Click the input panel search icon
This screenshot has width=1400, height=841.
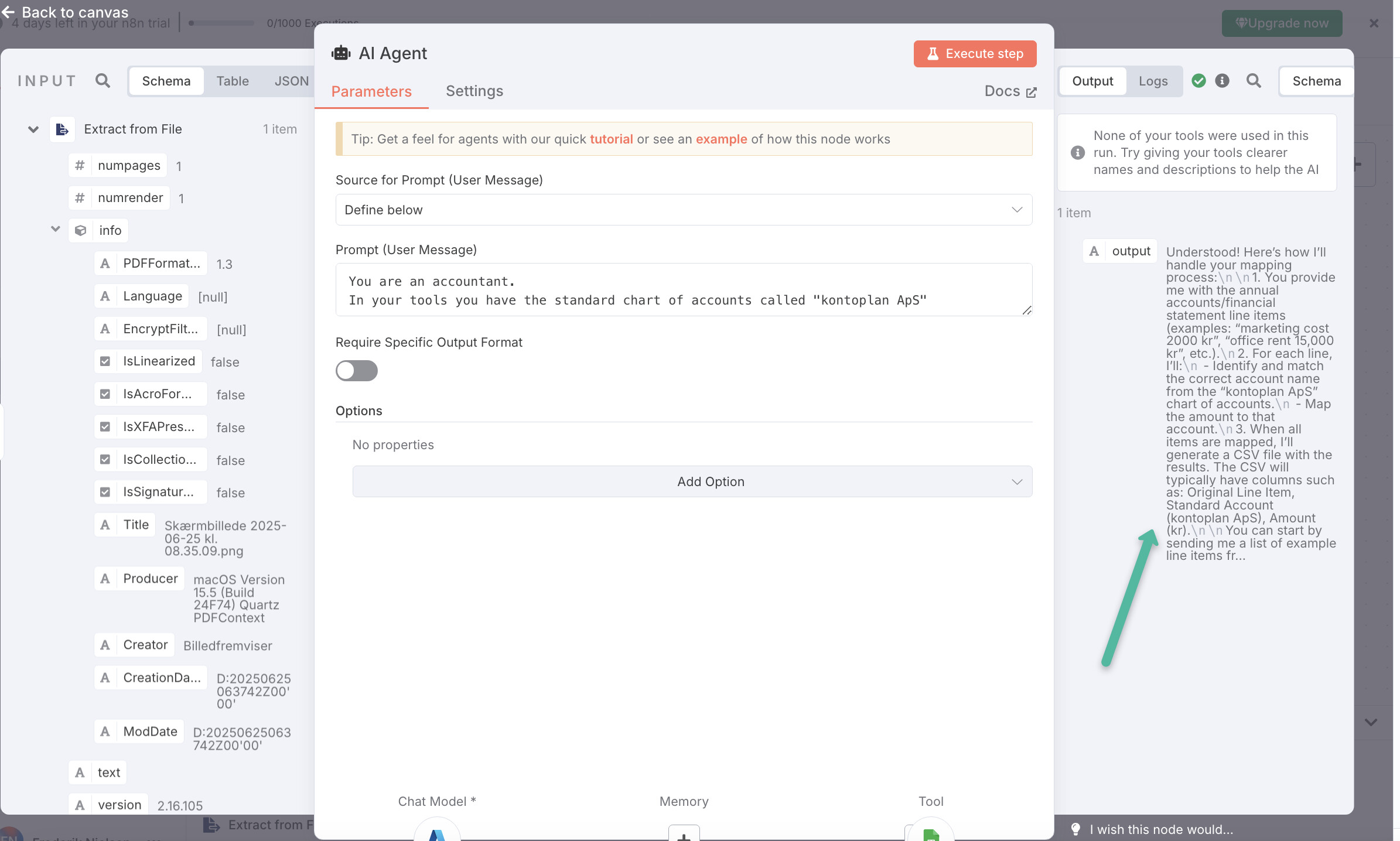point(103,81)
